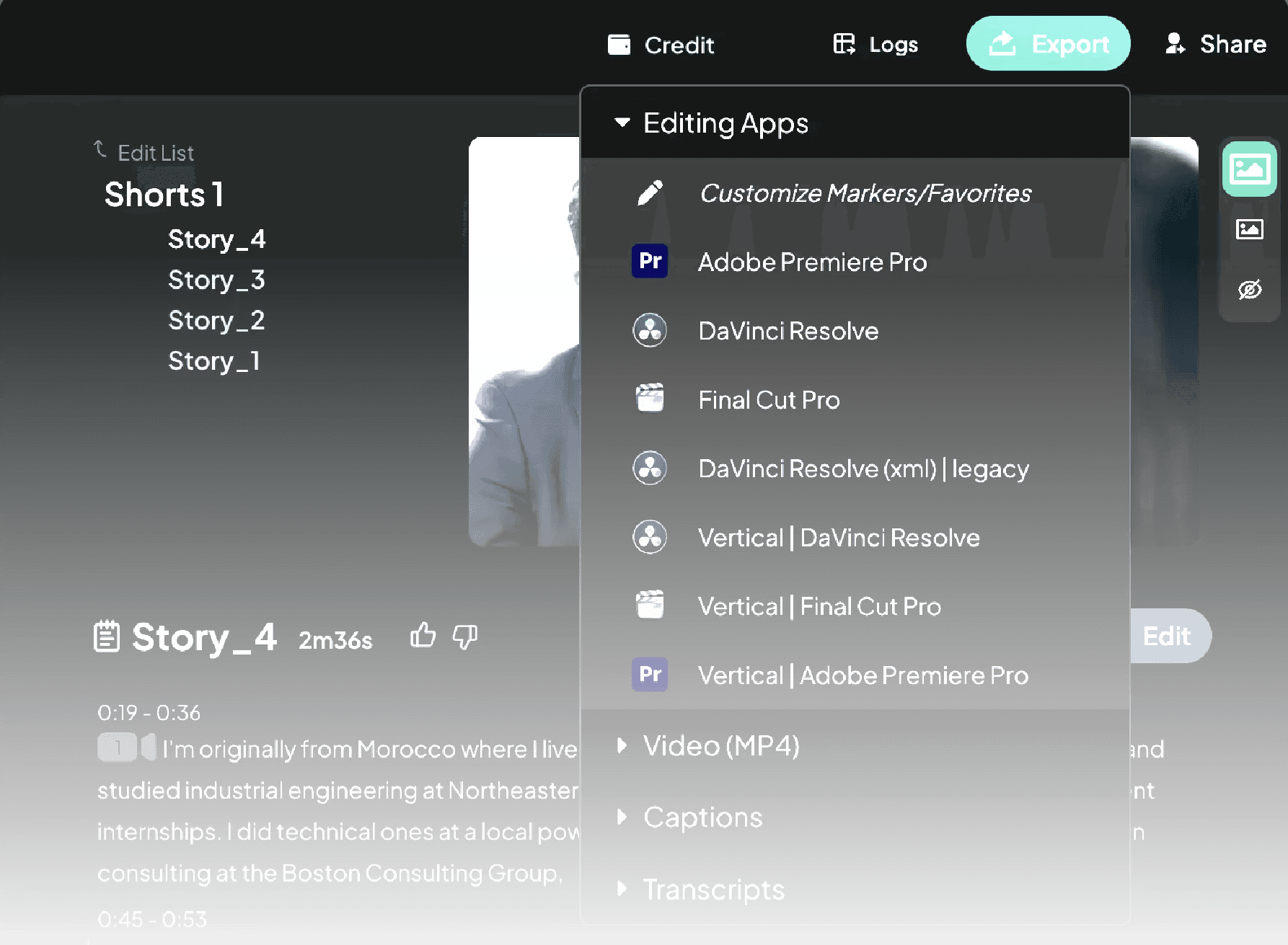The image size is (1288, 945).
Task: Click the DaVinci Resolve logo icon
Action: pos(650,330)
